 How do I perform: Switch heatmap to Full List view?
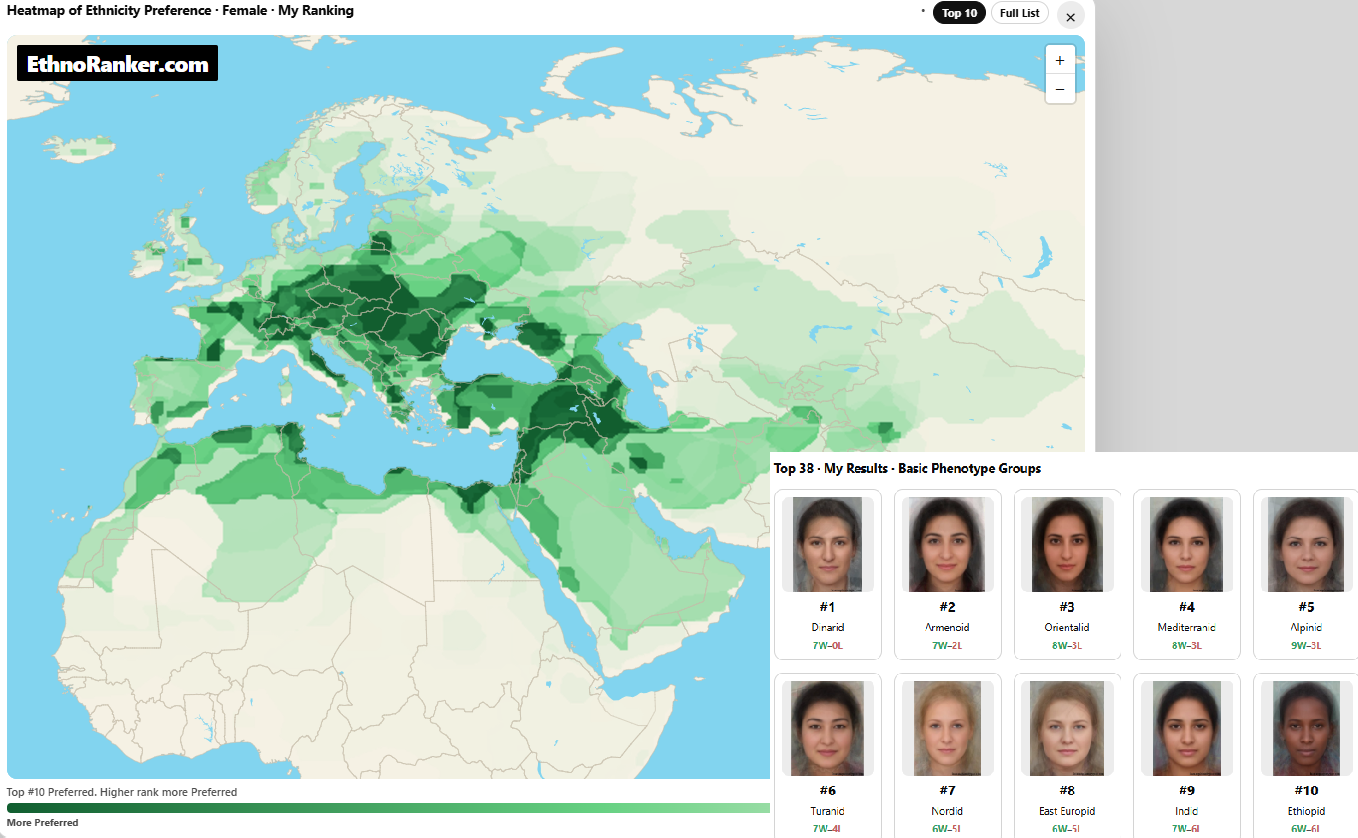1020,13
